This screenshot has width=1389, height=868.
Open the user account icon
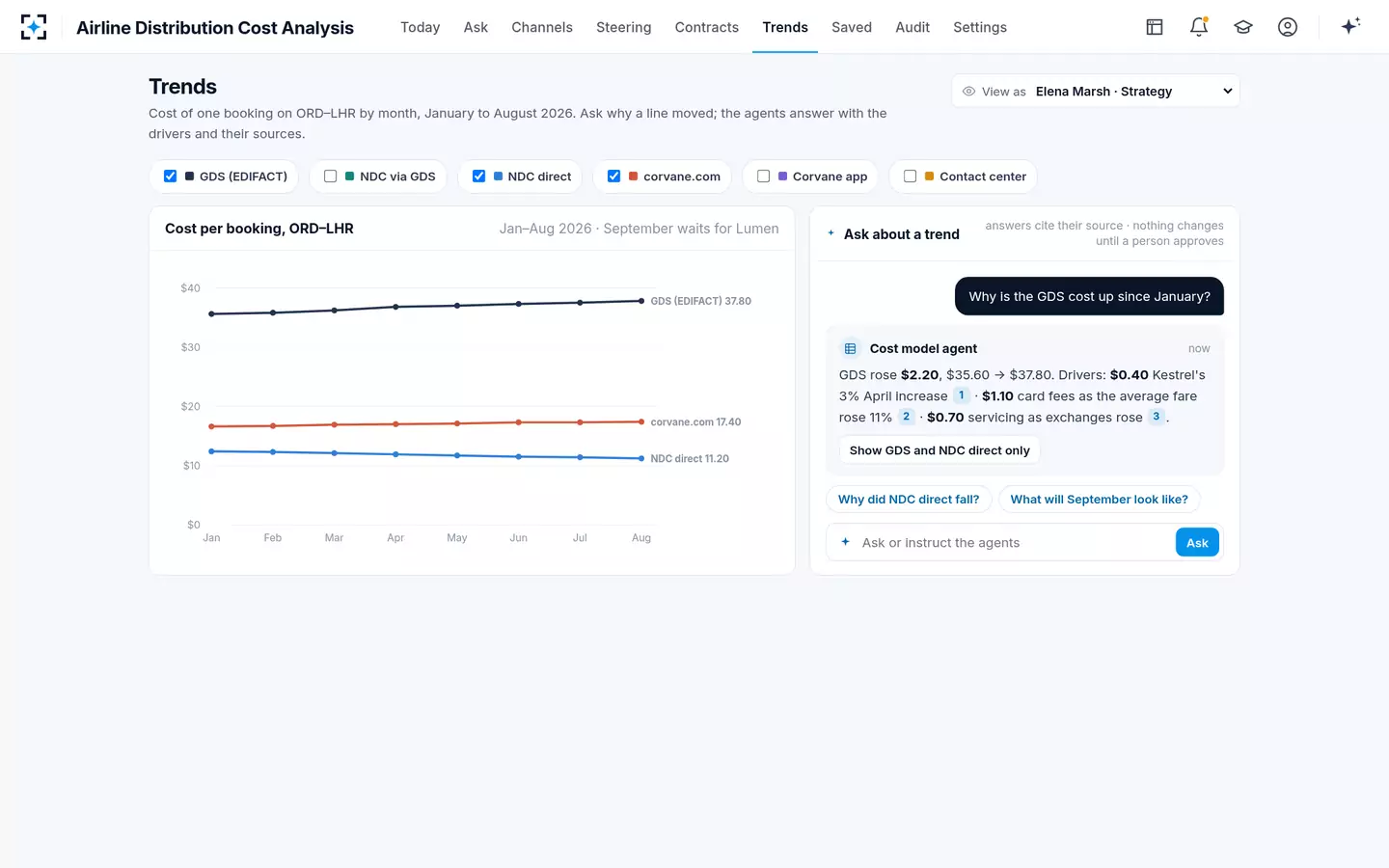(x=1288, y=27)
